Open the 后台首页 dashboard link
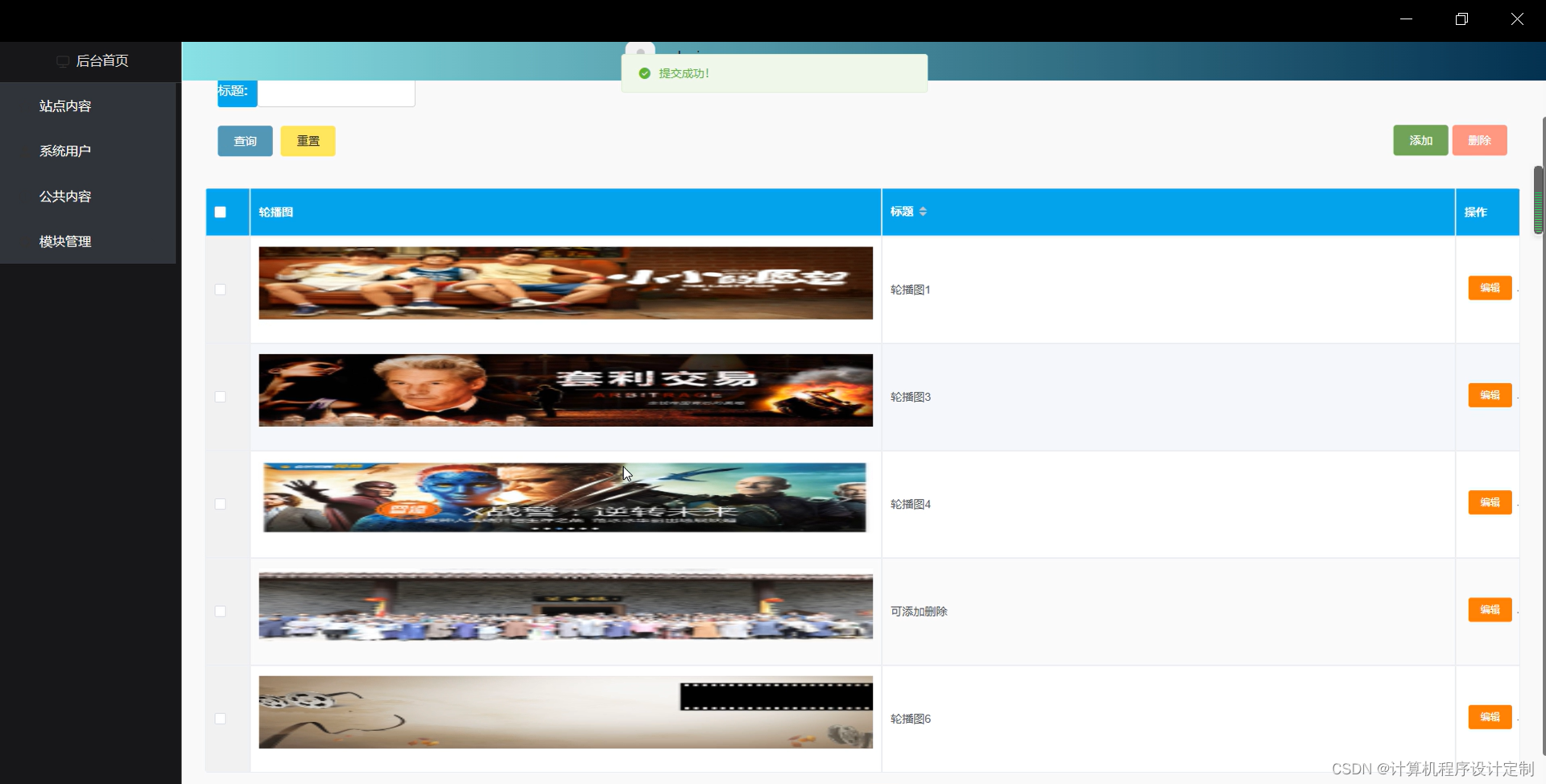This screenshot has width=1546, height=784. (x=102, y=61)
